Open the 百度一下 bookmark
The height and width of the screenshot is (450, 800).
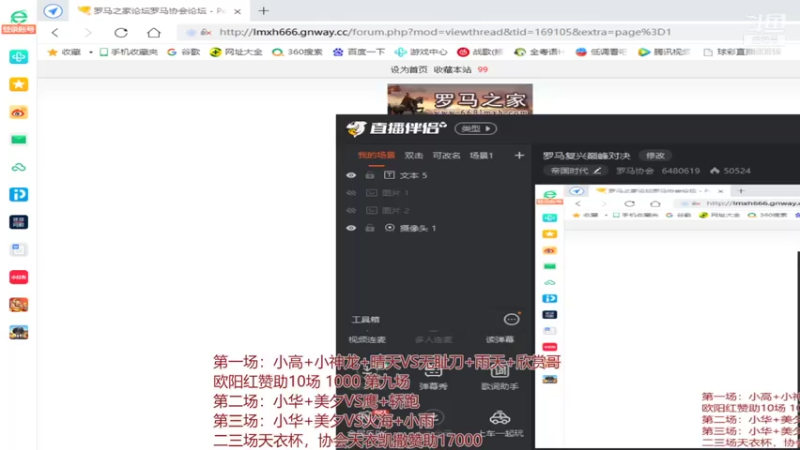coord(359,52)
